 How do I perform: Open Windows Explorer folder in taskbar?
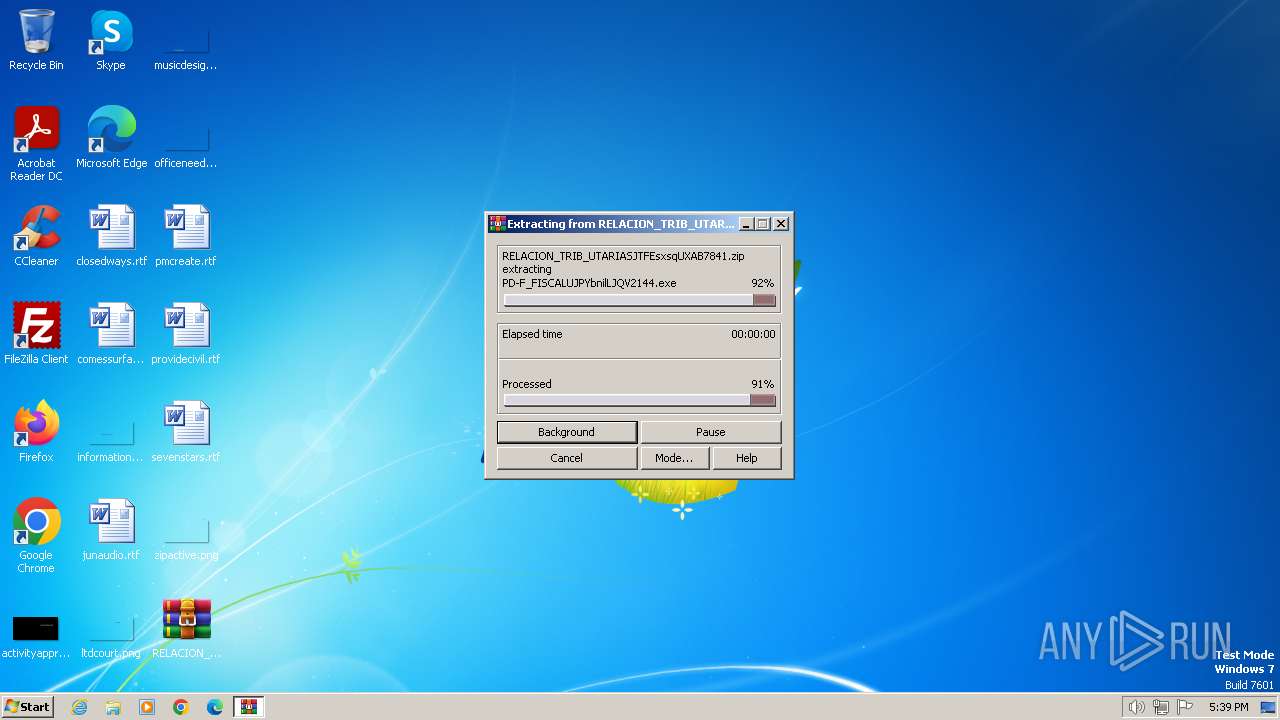(113, 707)
